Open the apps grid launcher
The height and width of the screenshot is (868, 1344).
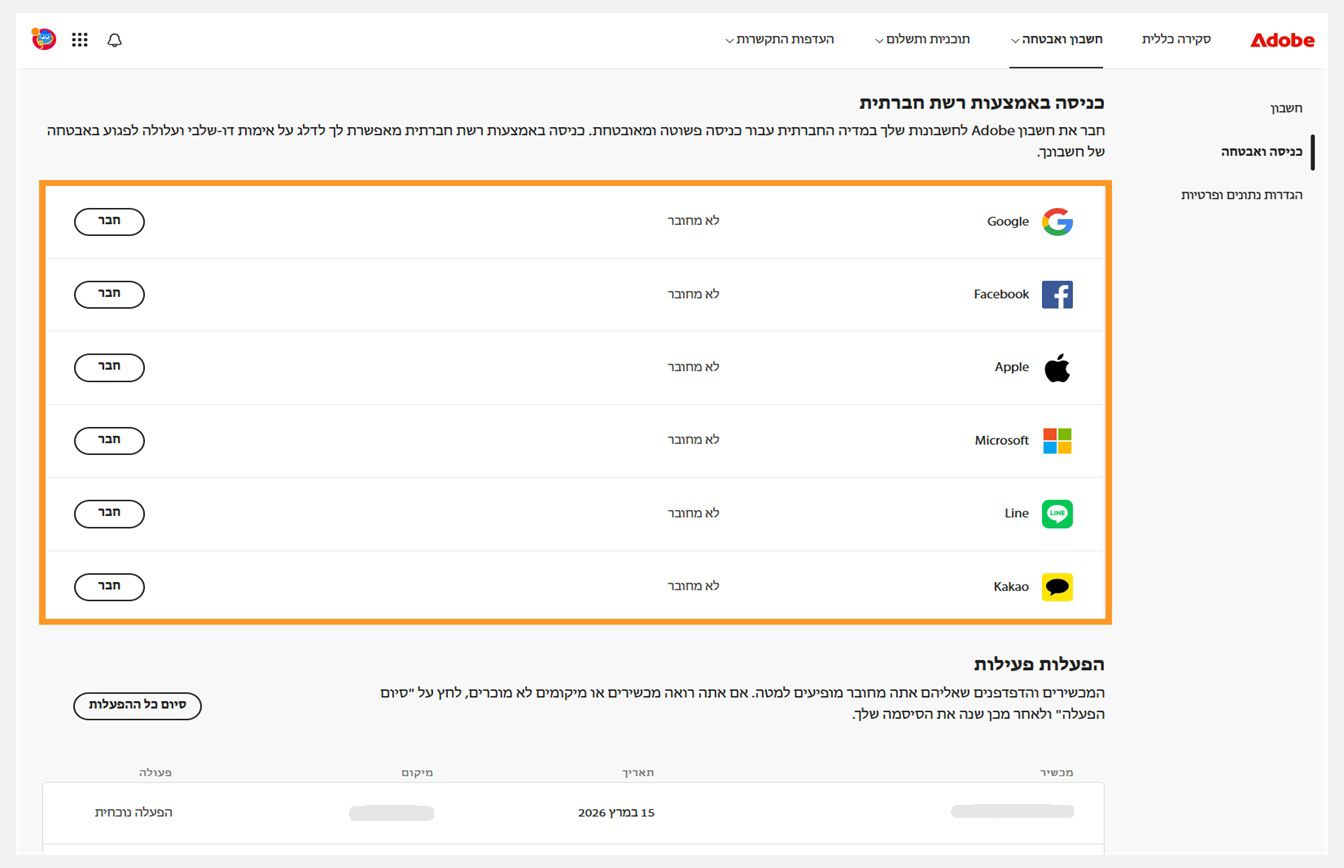(x=80, y=40)
